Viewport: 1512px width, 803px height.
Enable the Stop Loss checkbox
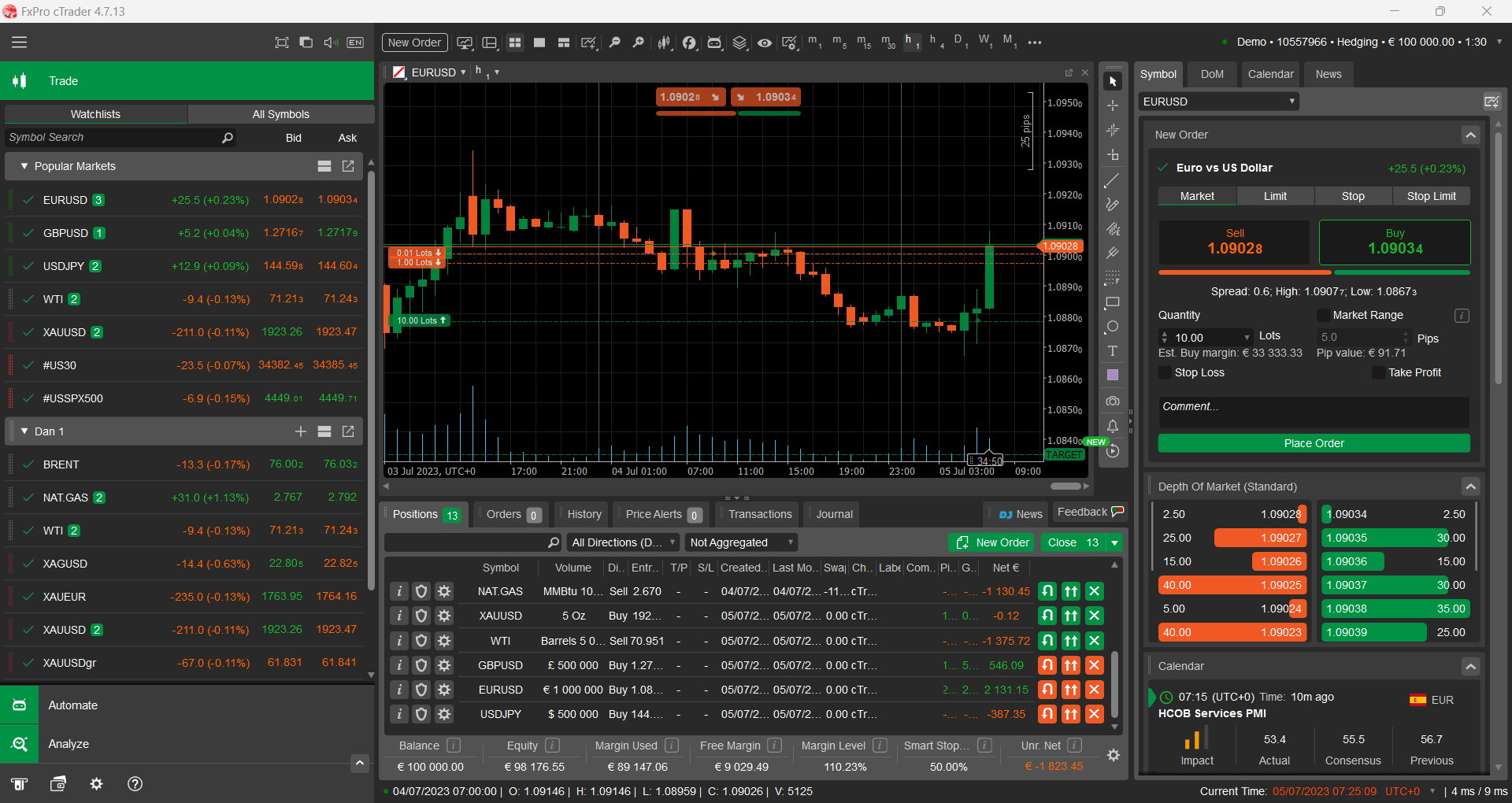(x=1165, y=372)
